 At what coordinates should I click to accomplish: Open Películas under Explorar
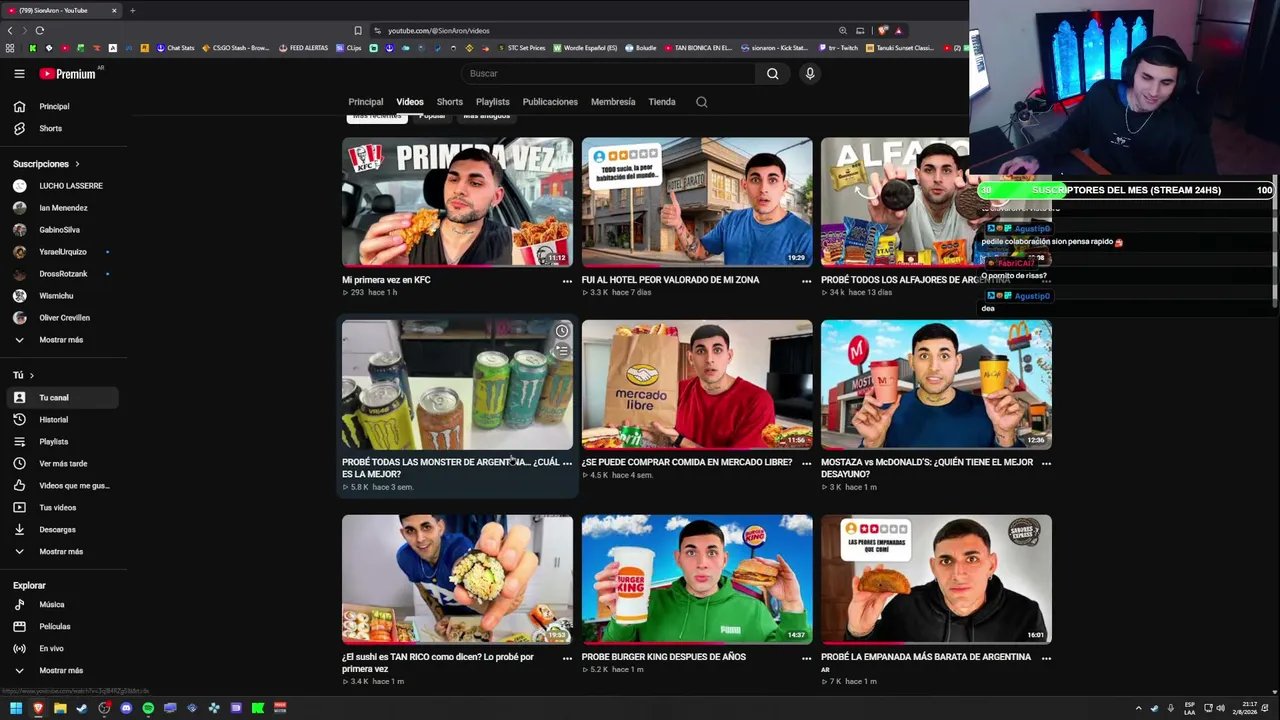click(60, 627)
